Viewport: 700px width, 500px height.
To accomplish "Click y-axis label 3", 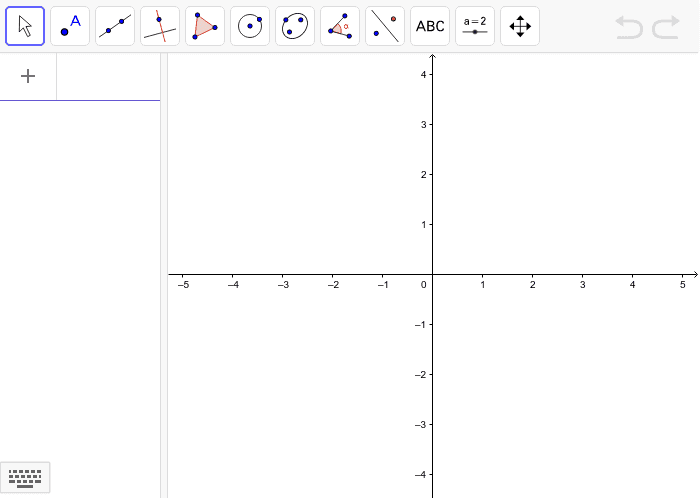I will pyautogui.click(x=424, y=125).
